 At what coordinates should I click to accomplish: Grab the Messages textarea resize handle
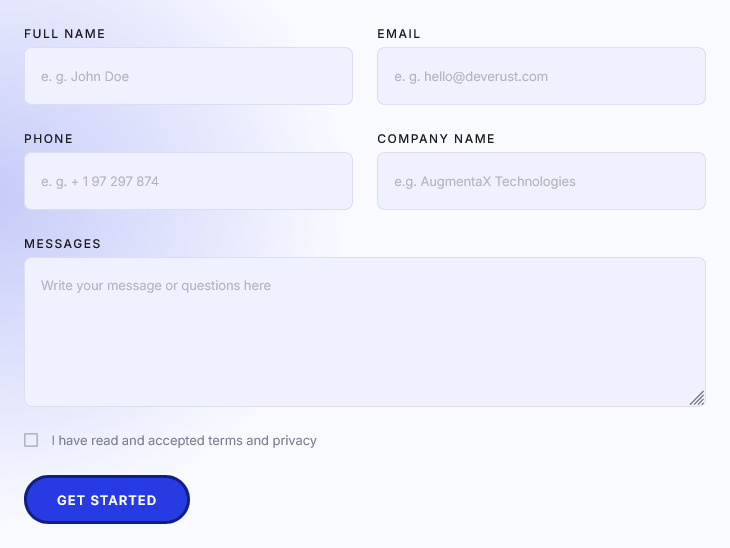point(697,398)
